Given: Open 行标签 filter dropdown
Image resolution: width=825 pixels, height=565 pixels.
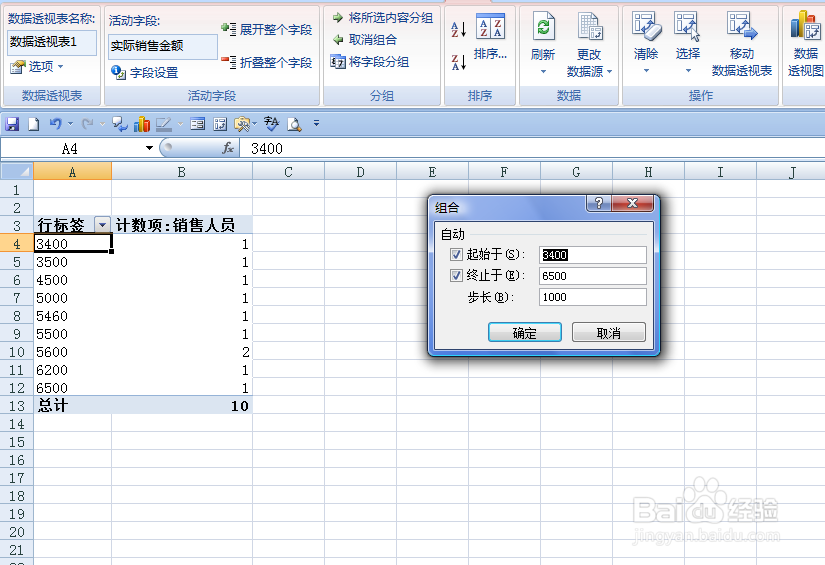Looking at the screenshot, I should [x=103, y=225].
